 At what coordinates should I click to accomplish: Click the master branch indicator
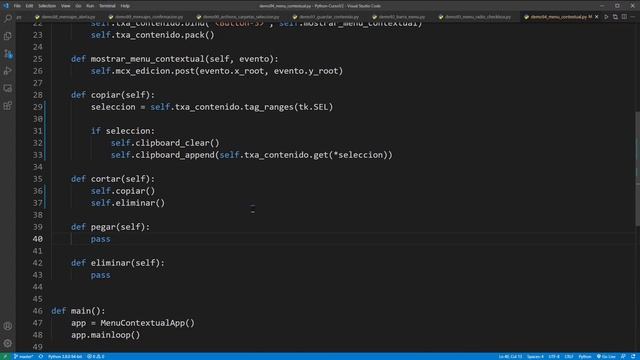[x=24, y=356]
